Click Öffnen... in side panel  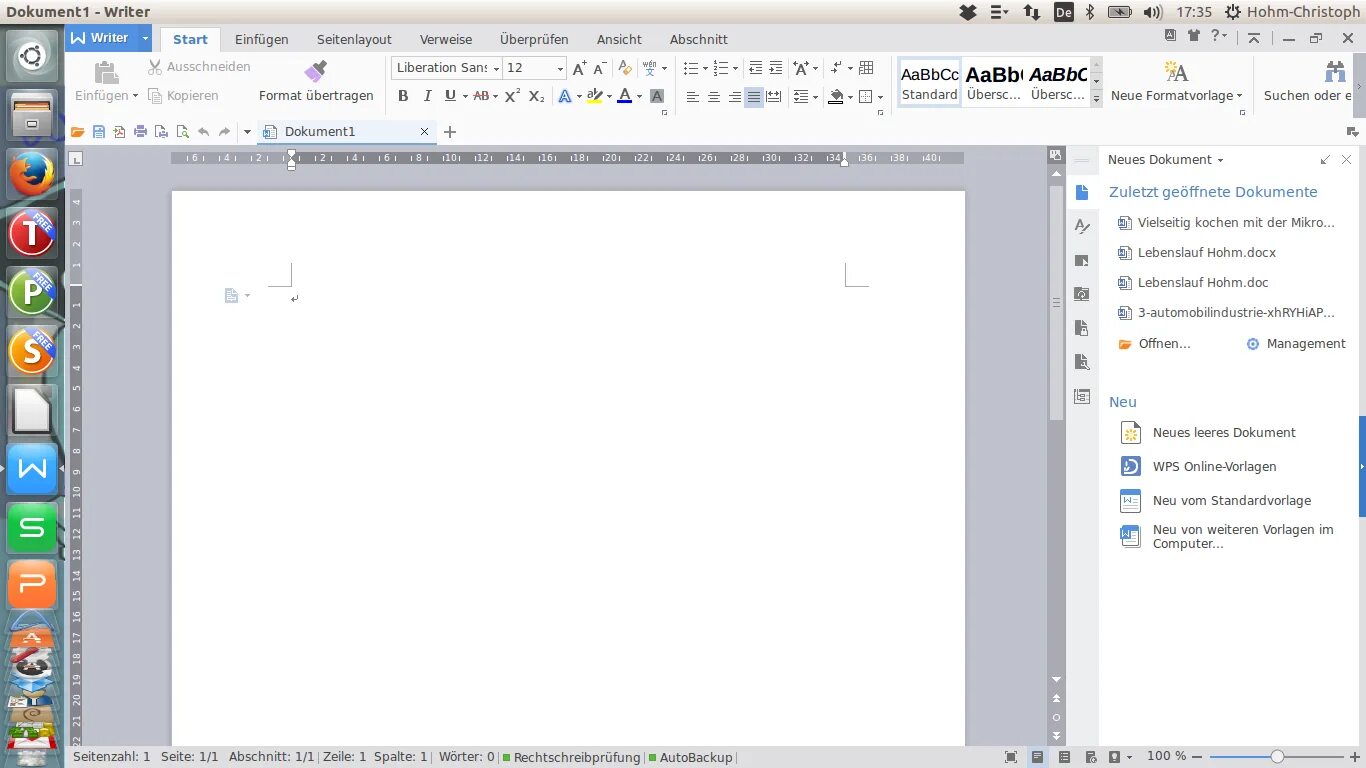(1155, 343)
